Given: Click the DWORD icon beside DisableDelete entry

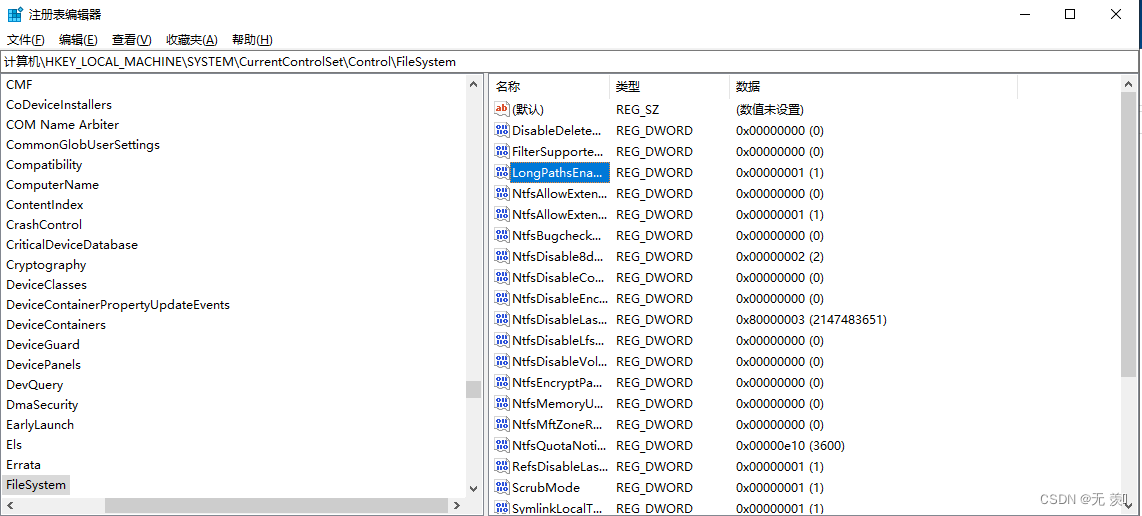Looking at the screenshot, I should coord(502,130).
